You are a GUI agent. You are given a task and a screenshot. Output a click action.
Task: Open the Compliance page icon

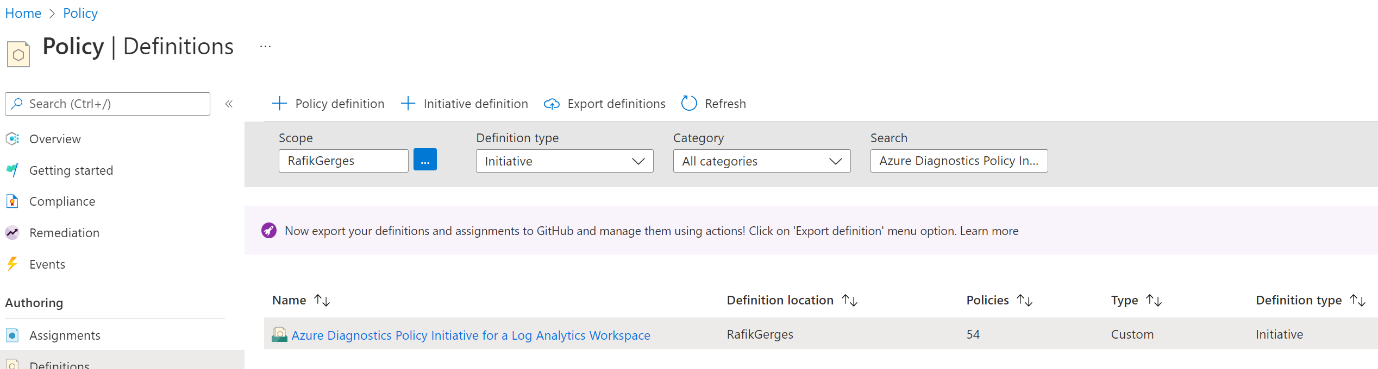pyautogui.click(x=13, y=201)
